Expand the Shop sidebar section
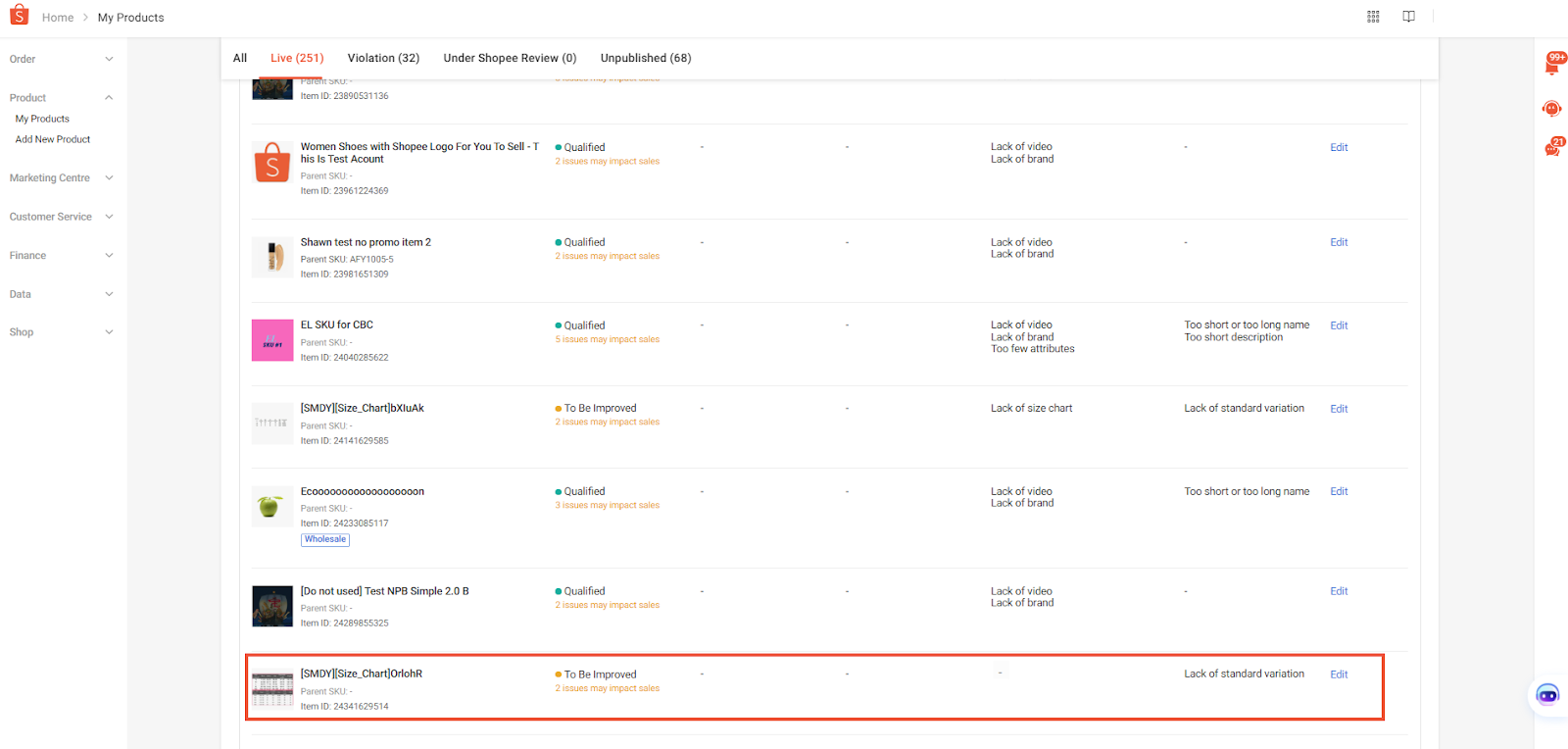Viewport: 1568px width, 749px height. coord(62,332)
